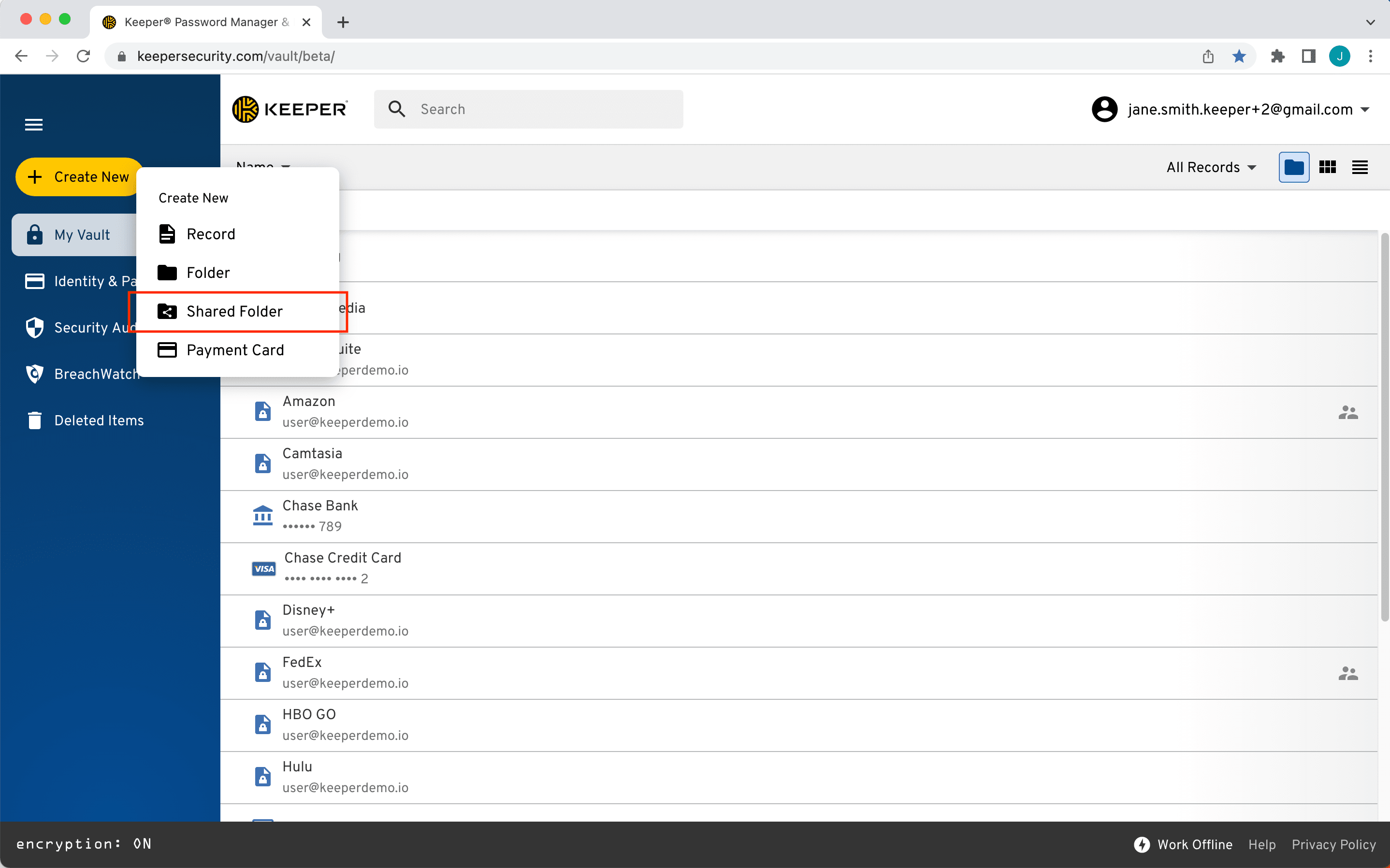Screen dimensions: 1390x868
Task: Open the FedEx record
Action: (798, 673)
